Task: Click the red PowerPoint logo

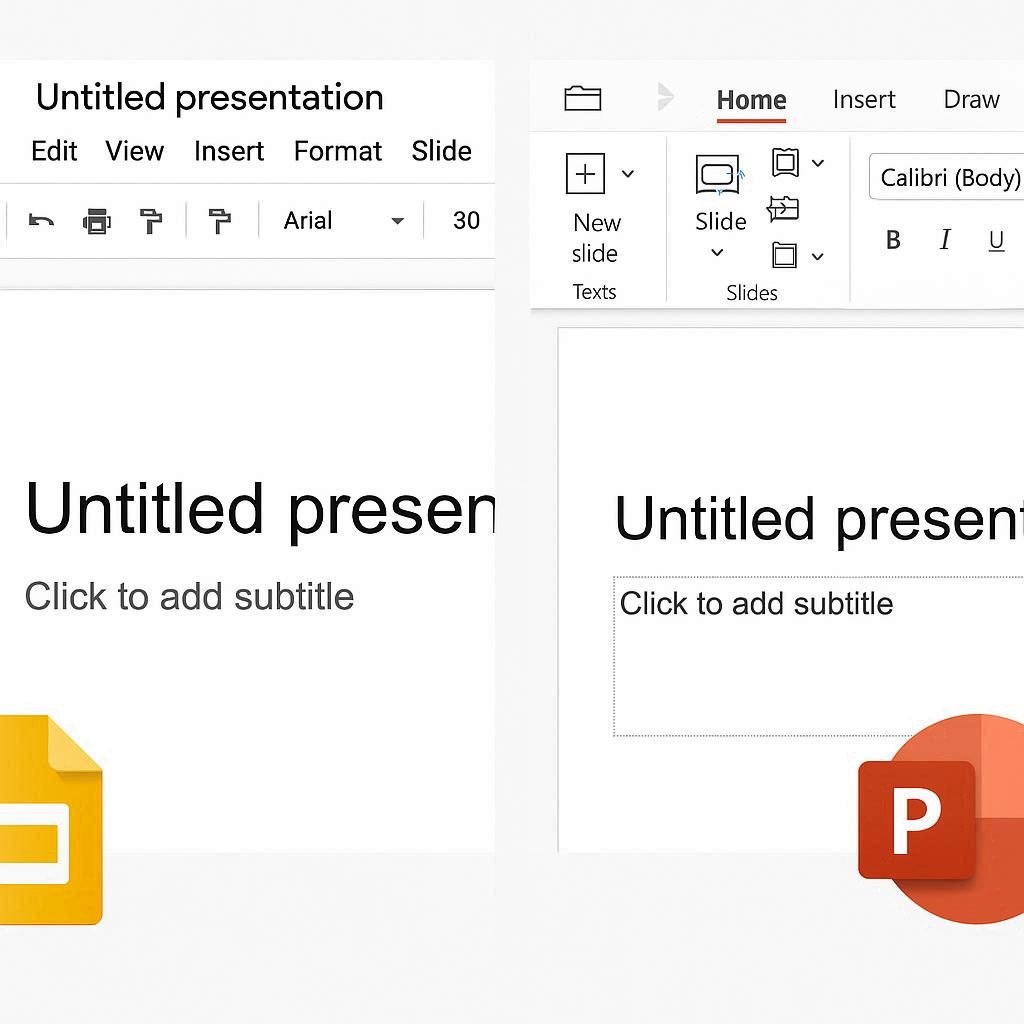Action: (x=941, y=820)
